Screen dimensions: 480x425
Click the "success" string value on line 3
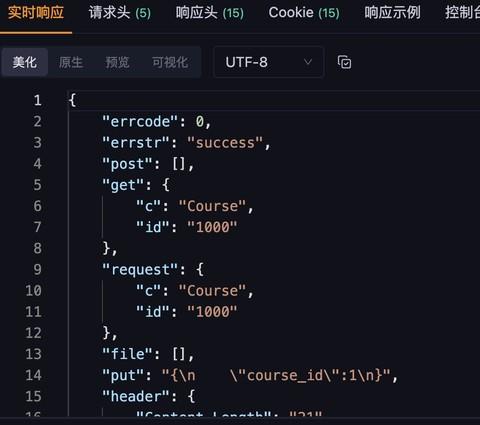(225, 143)
